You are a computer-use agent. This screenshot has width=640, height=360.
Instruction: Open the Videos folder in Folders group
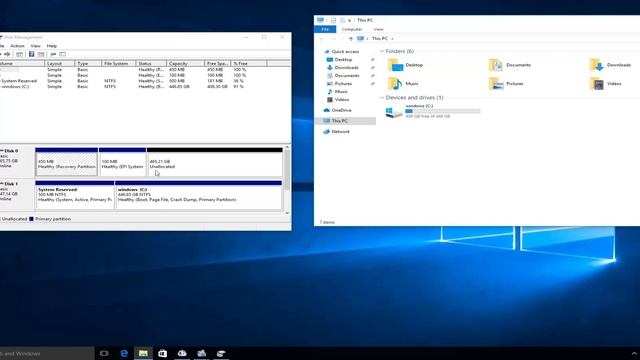(x=605, y=84)
